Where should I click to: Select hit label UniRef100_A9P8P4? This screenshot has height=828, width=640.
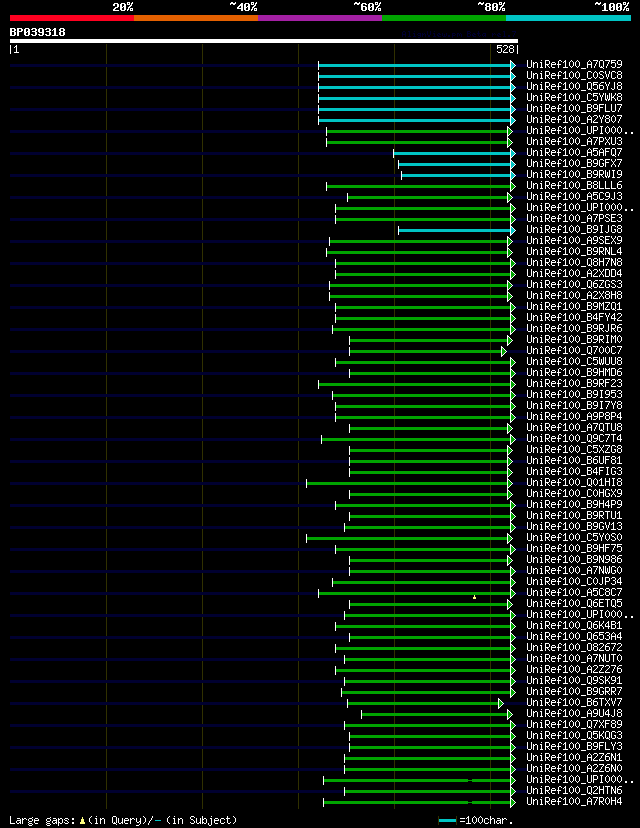(x=574, y=417)
